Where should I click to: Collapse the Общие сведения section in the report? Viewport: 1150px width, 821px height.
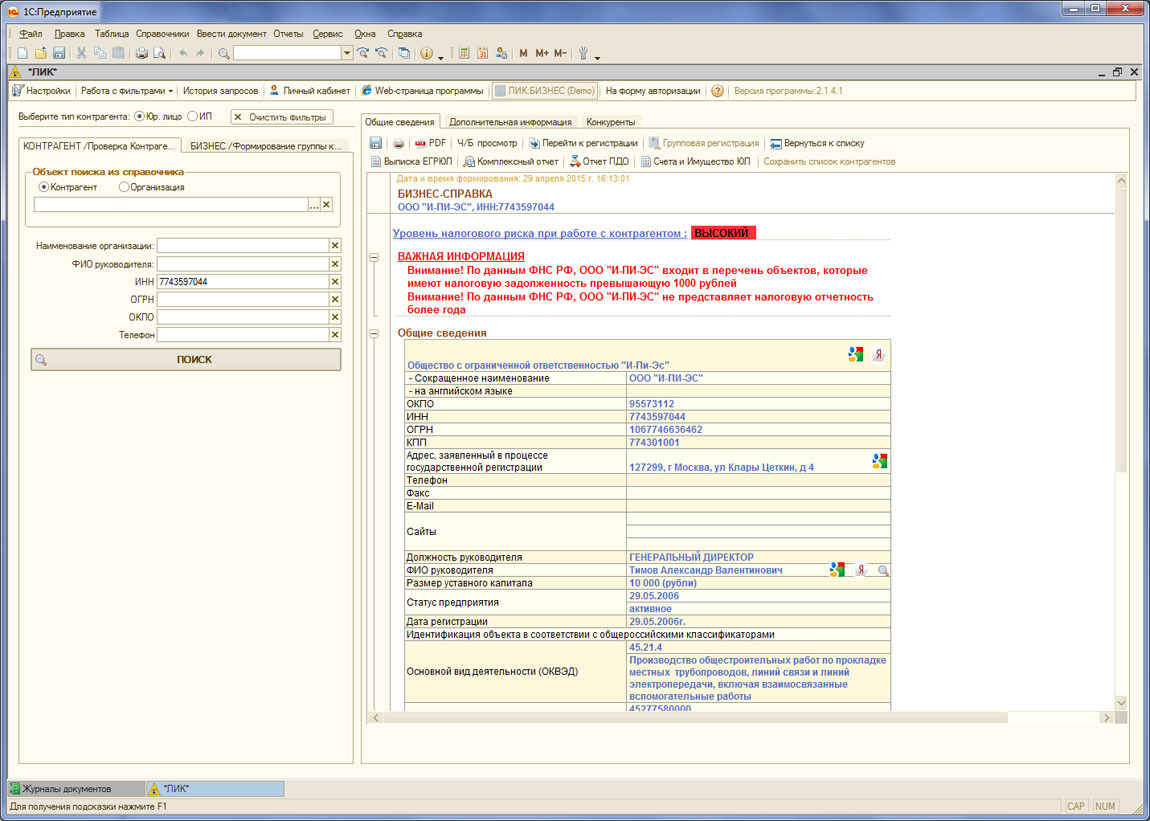point(375,333)
